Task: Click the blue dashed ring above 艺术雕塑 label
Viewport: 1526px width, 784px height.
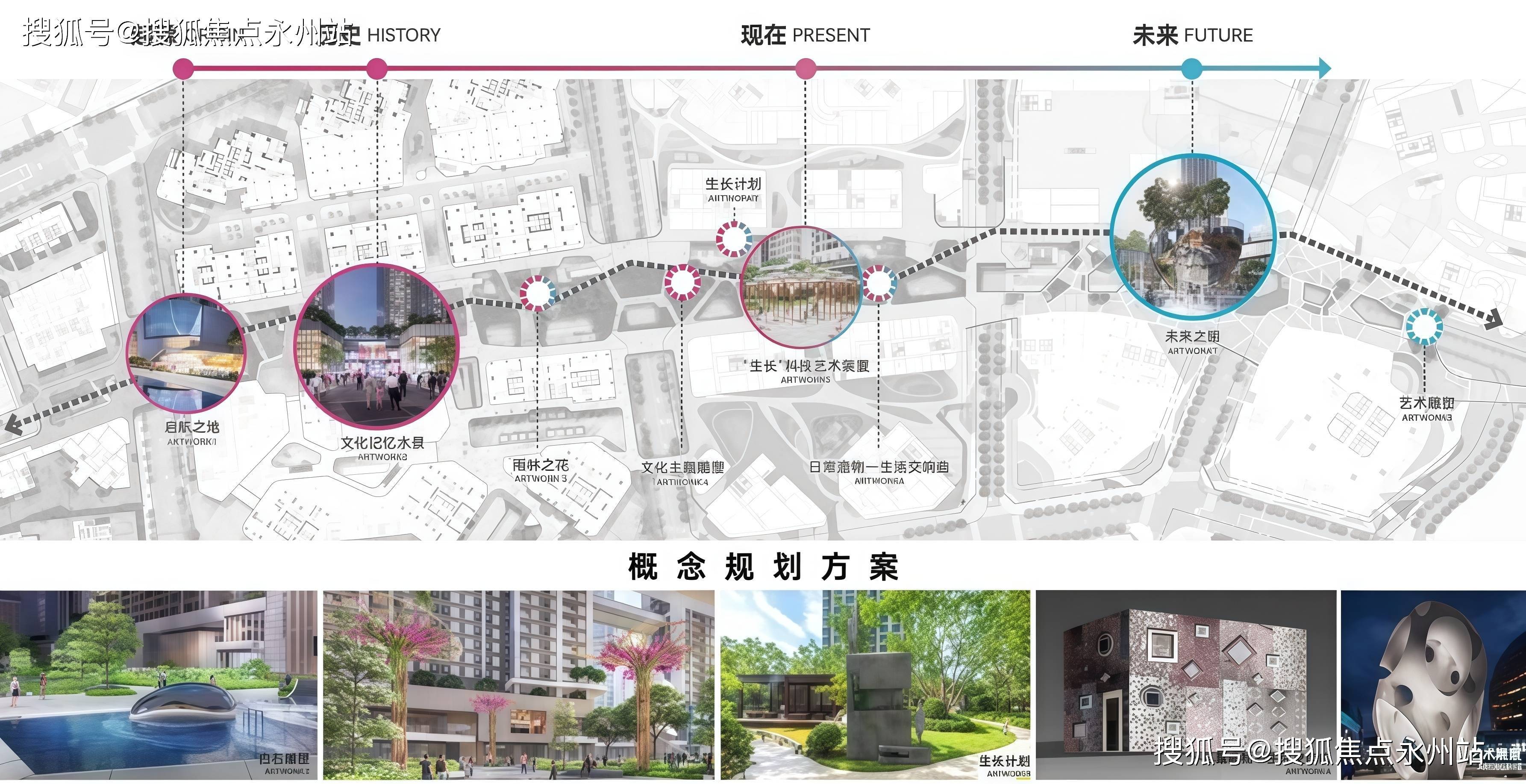Action: (1424, 326)
